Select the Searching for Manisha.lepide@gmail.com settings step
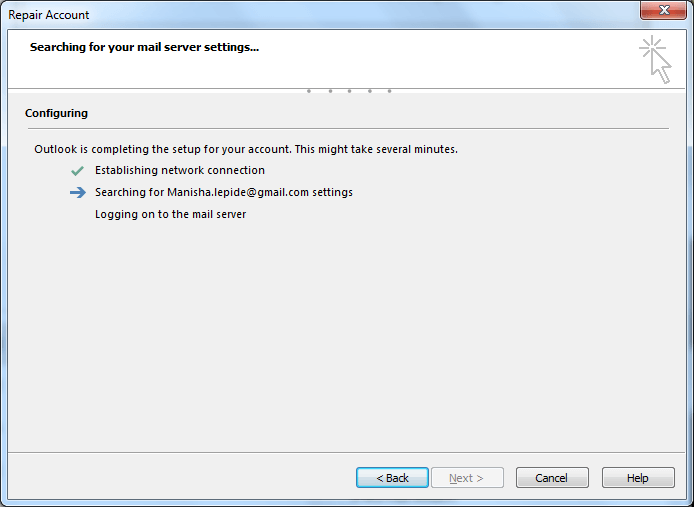 (x=224, y=192)
